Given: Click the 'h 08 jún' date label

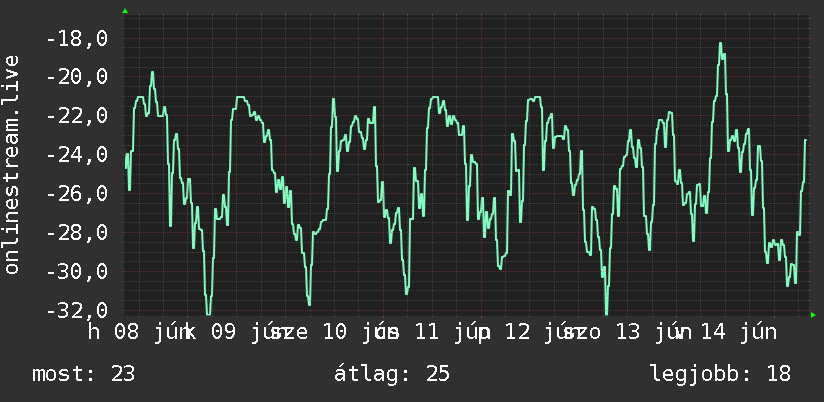Looking at the screenshot, I should (x=138, y=333).
